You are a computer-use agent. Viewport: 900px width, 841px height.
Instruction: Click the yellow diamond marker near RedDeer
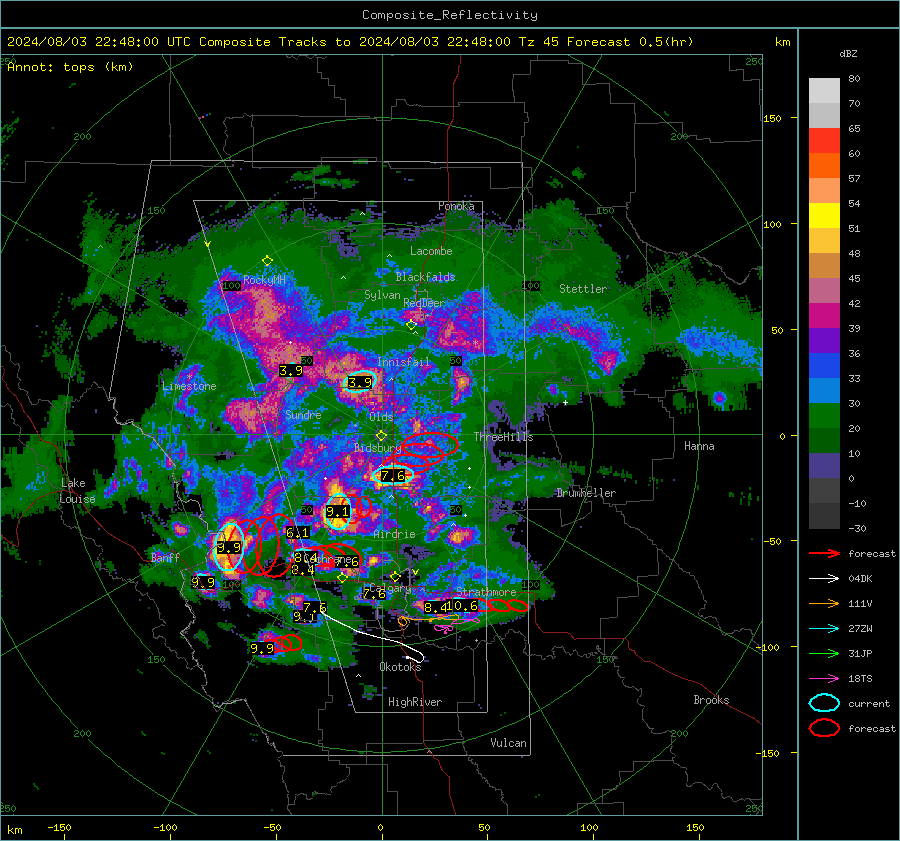click(411, 325)
